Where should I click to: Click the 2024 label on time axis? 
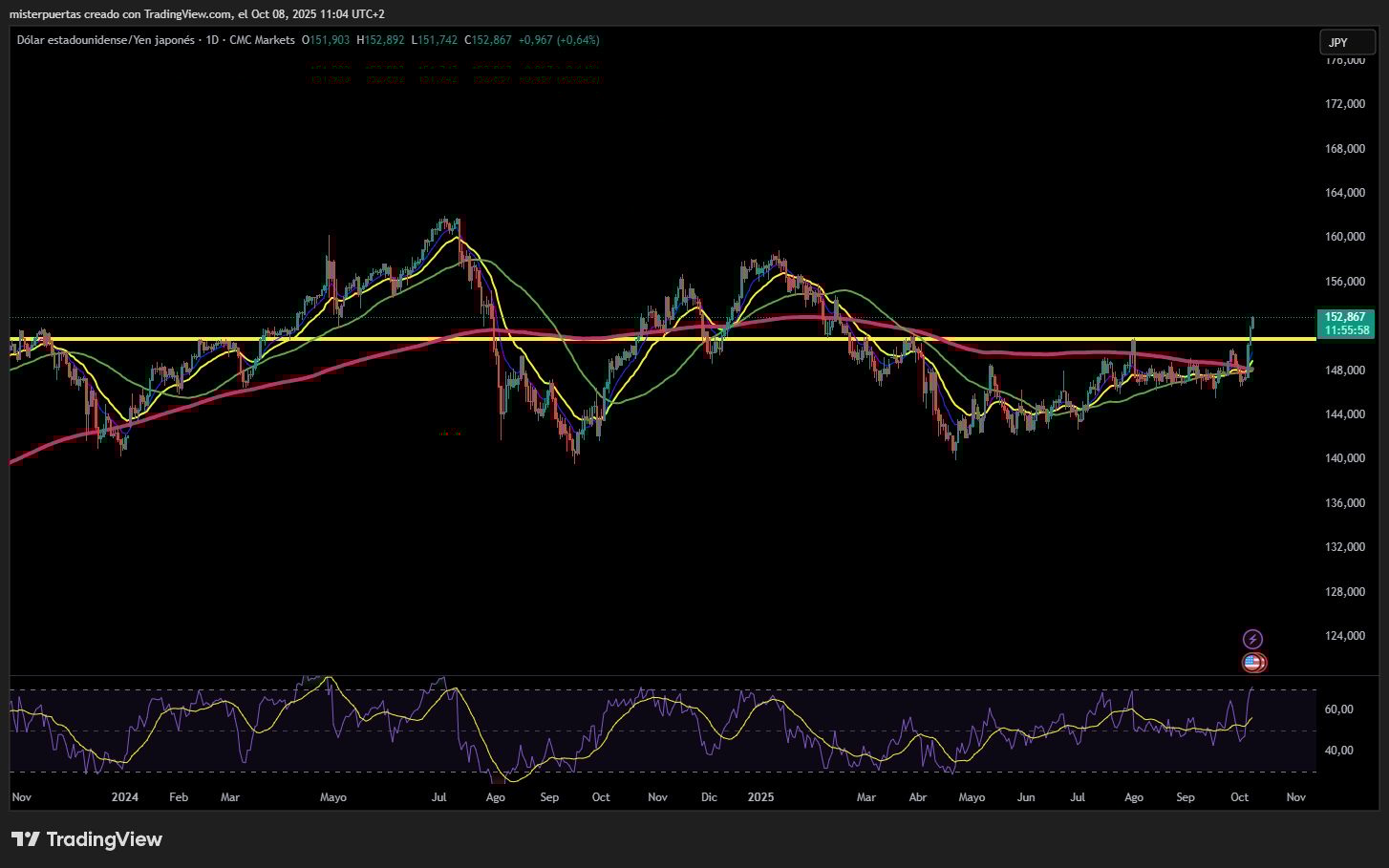pyautogui.click(x=125, y=797)
